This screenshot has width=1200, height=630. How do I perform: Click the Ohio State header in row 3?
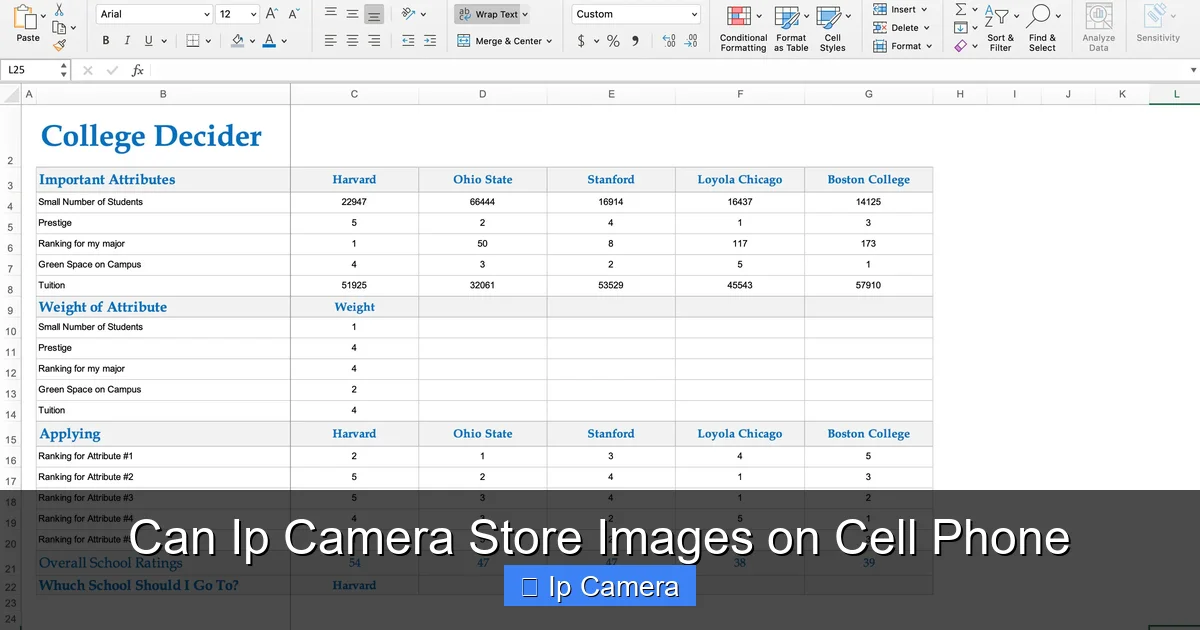pos(482,180)
